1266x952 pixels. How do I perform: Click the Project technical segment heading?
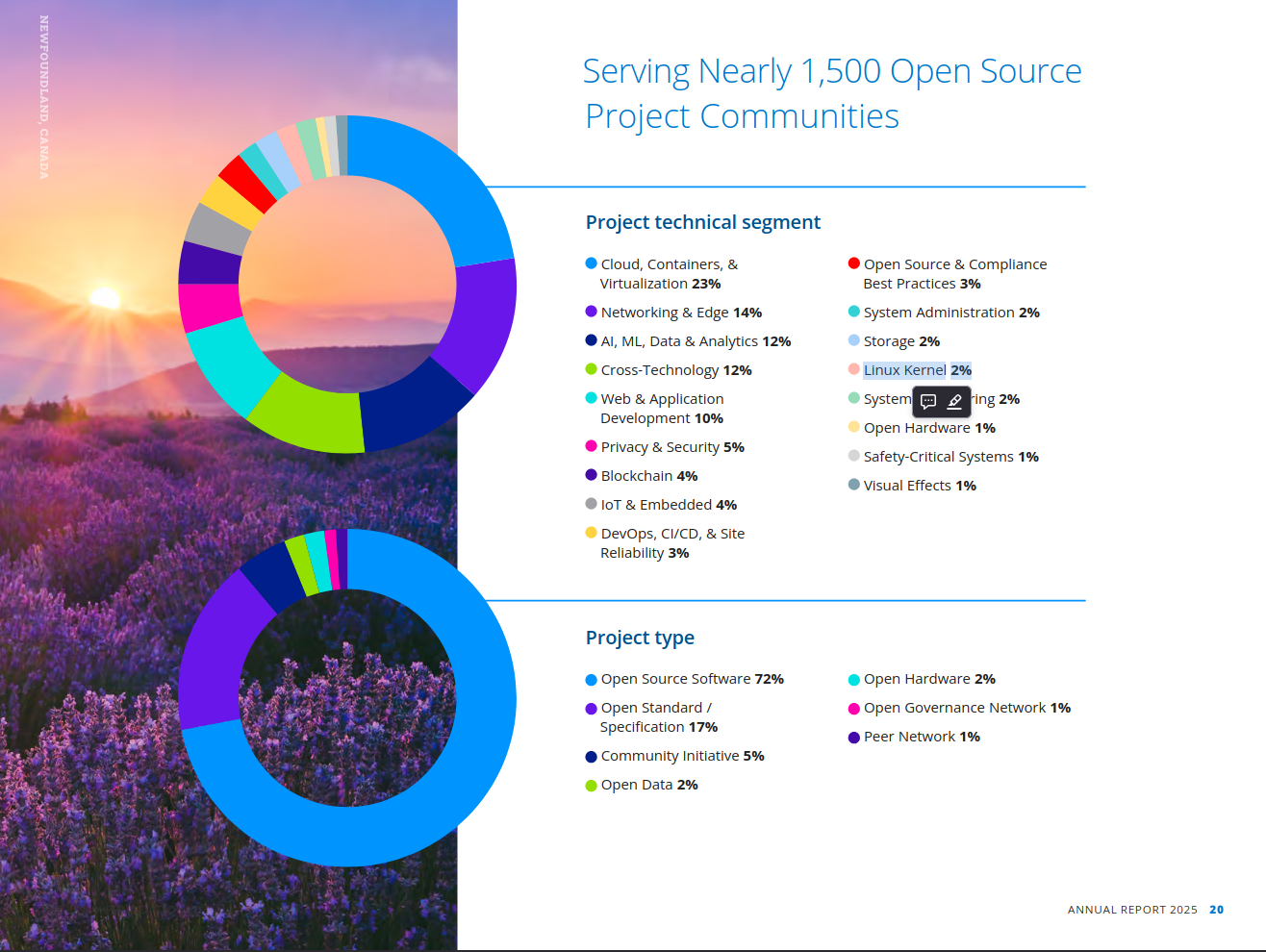pos(702,222)
